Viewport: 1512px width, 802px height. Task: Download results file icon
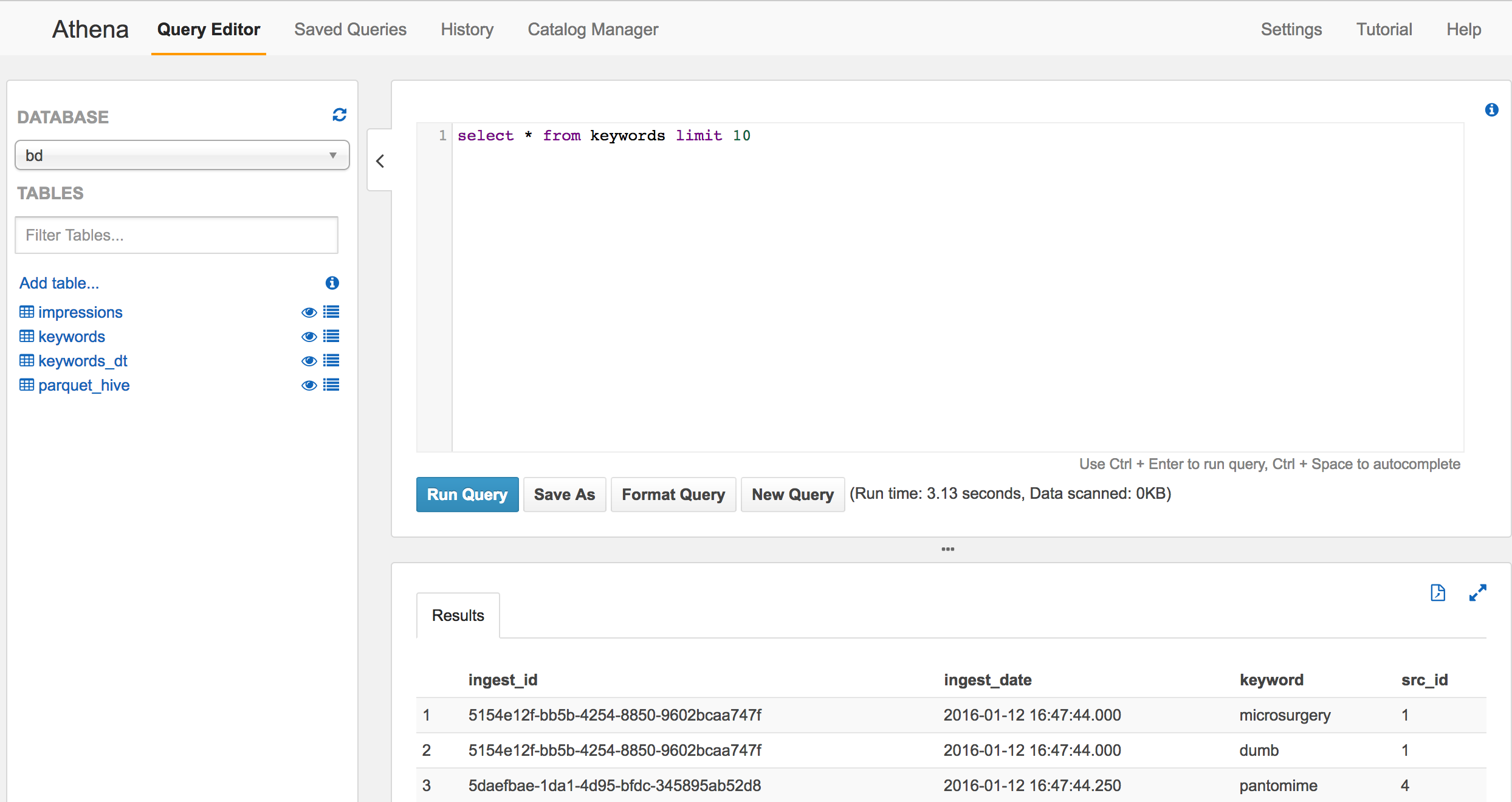tap(1438, 592)
